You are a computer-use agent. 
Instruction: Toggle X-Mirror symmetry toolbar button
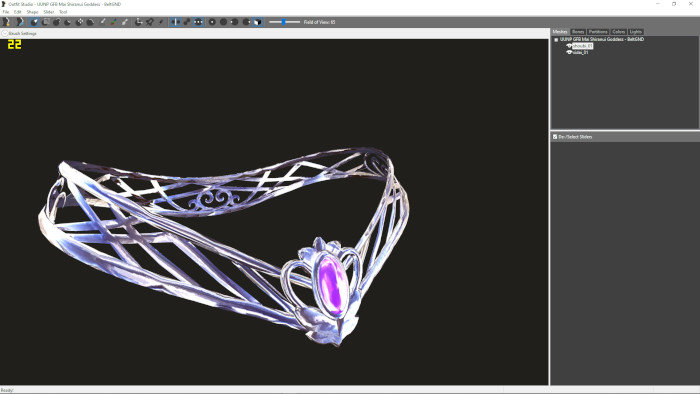pyautogui.click(x=175, y=22)
